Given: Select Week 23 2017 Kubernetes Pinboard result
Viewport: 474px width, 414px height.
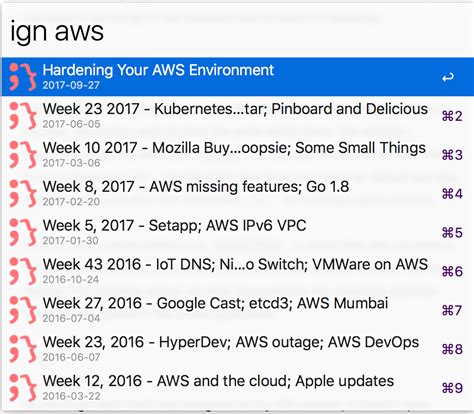Looking at the screenshot, I should coord(237,116).
